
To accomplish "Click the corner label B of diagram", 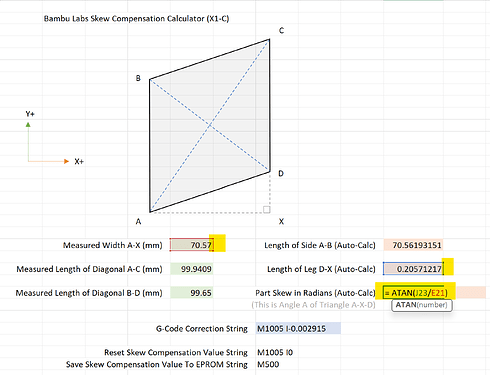I will pyautogui.click(x=138, y=78).
